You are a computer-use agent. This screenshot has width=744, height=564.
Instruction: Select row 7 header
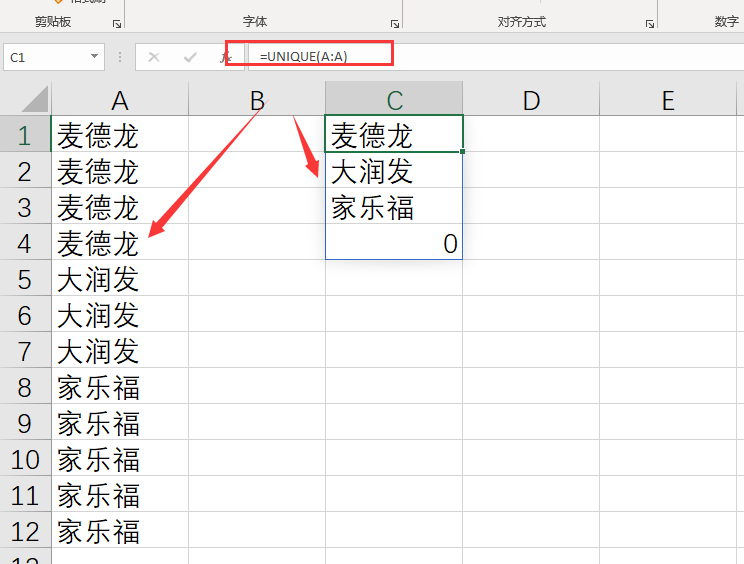(x=25, y=350)
